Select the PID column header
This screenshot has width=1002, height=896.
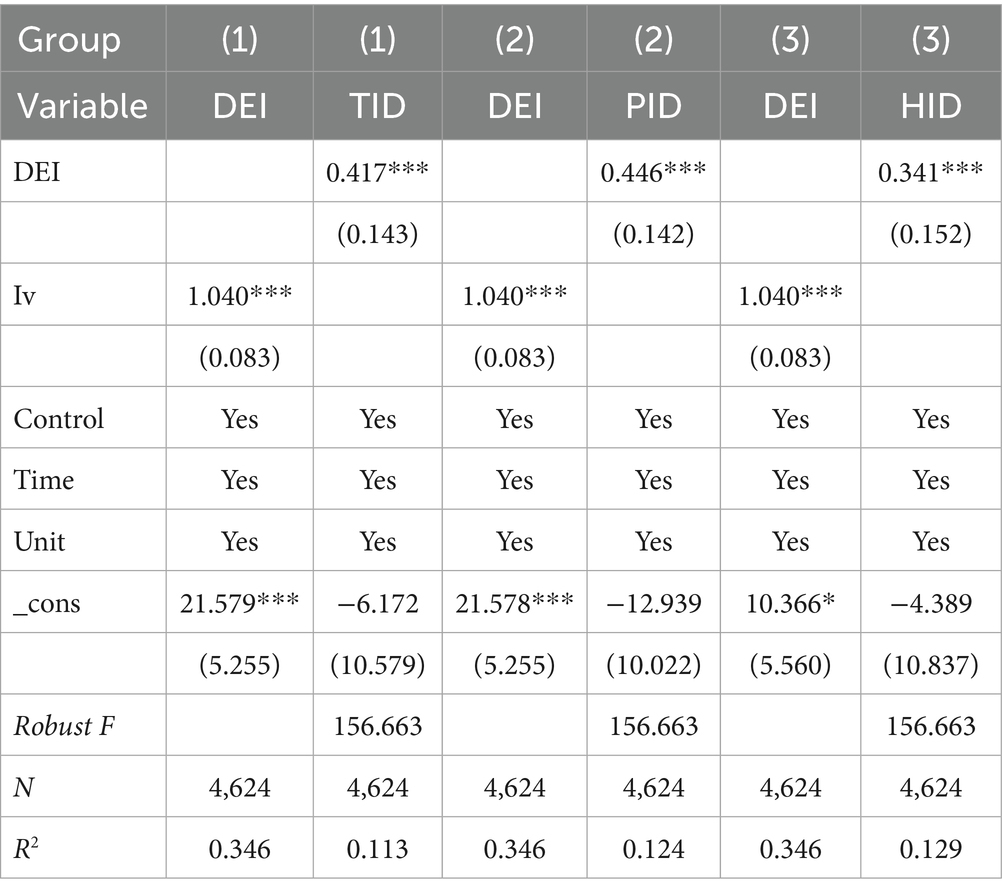coord(654,105)
